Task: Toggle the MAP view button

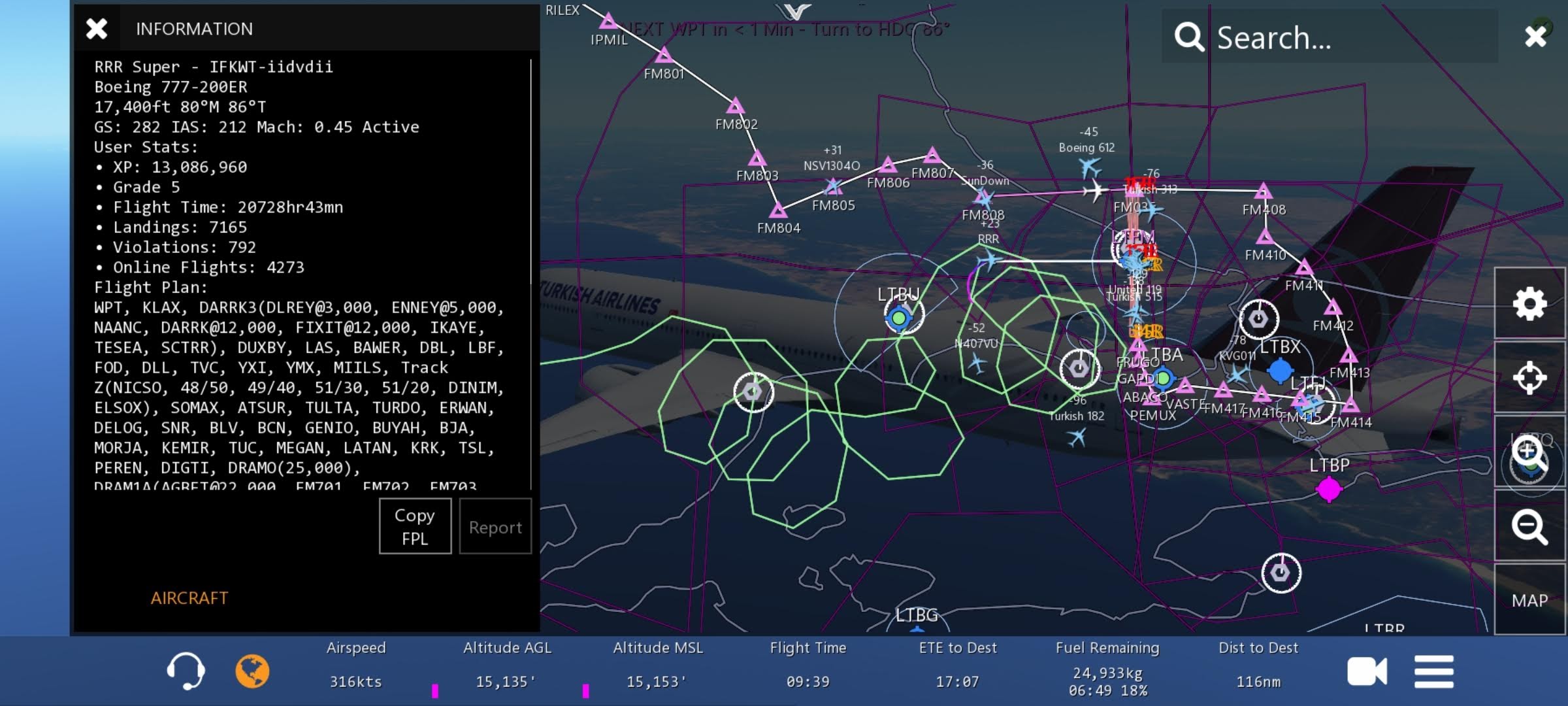Action: click(1529, 600)
